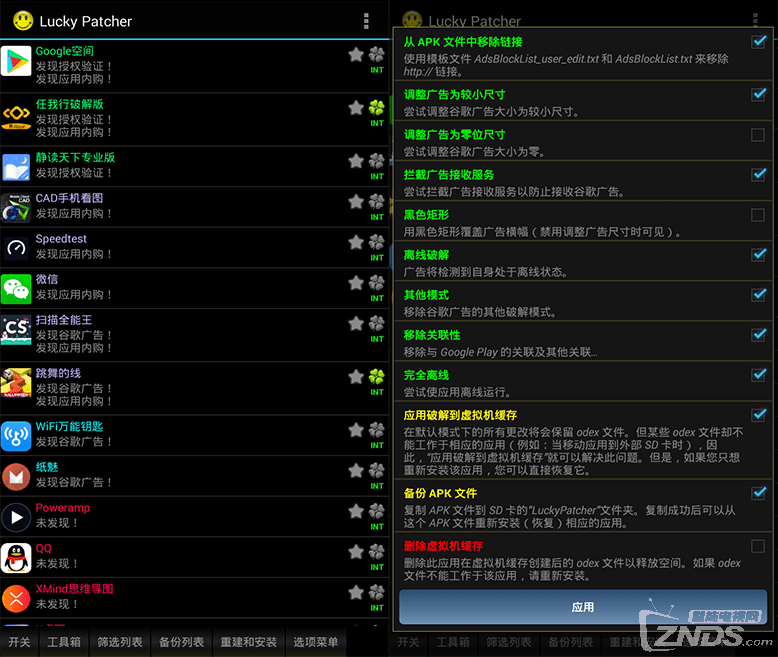Viewport: 778px width, 657px height.
Task: Tap the WiFi万能钥匙 app icon
Action: coord(16,436)
